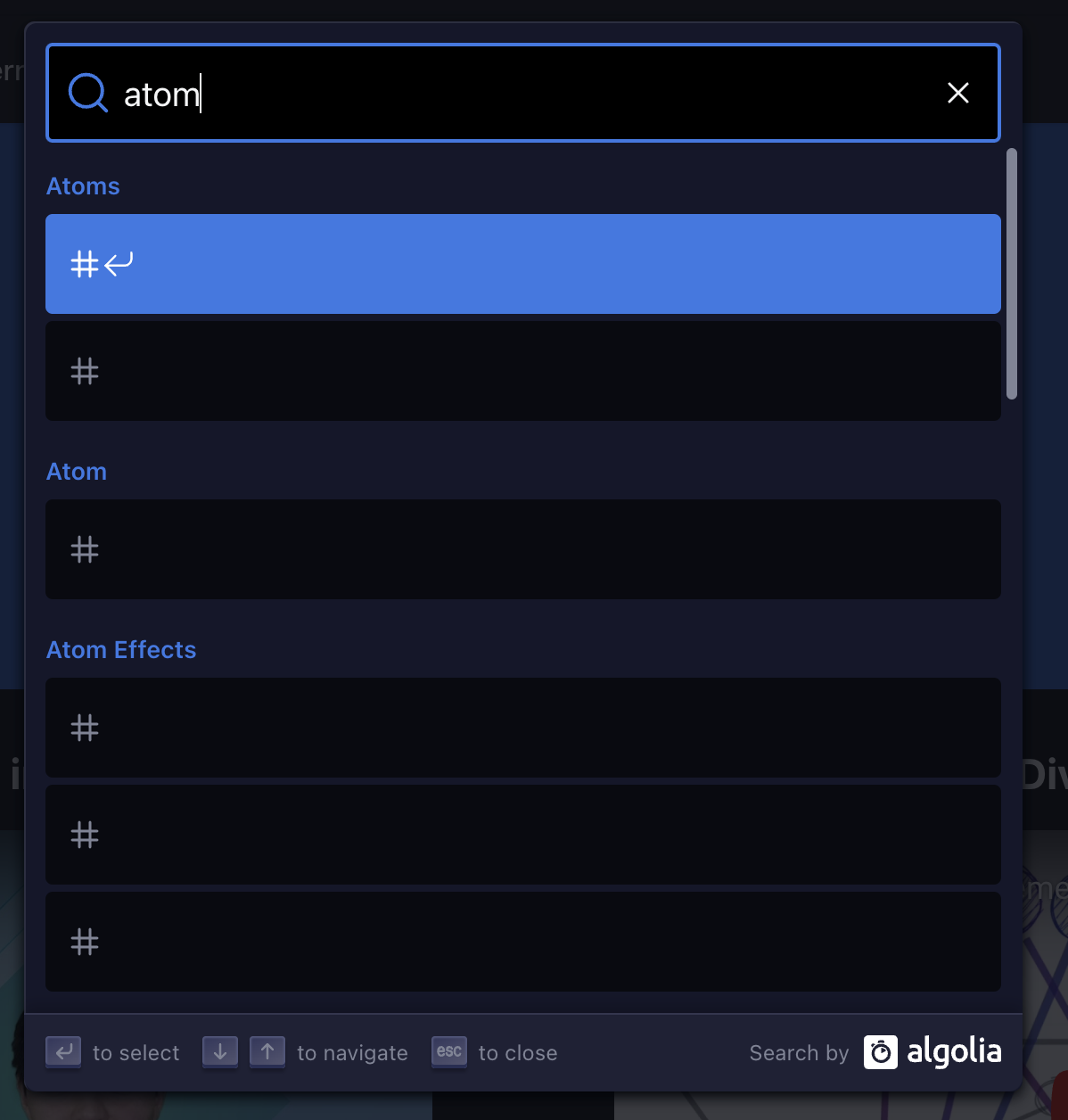Click the esc key hint badge
Viewport: 1068px width, 1120px height.
coord(448,1052)
